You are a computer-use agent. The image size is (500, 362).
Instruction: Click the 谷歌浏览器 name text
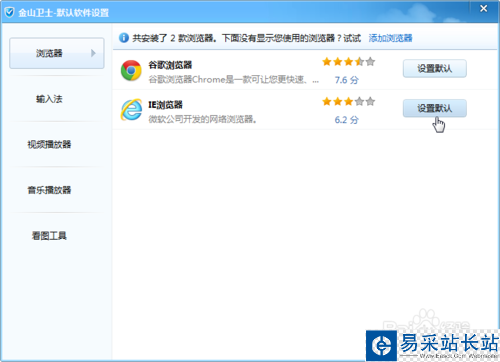tap(170, 65)
